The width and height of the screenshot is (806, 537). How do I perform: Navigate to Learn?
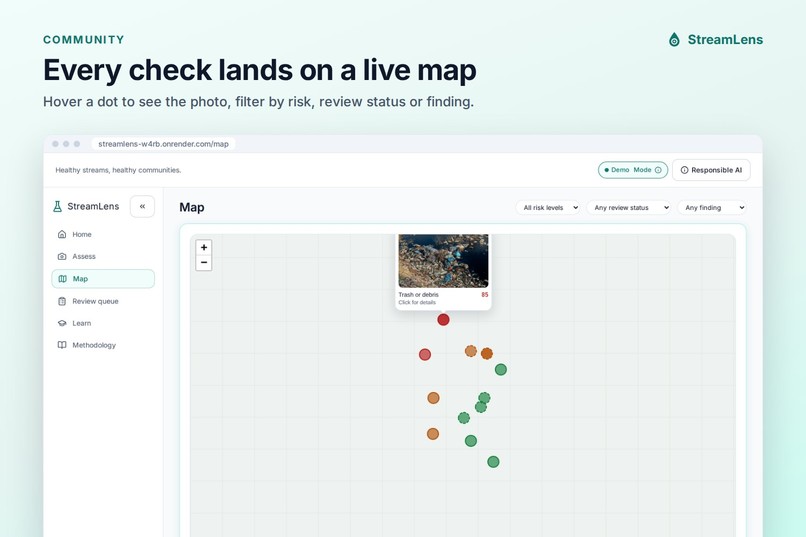click(103, 323)
